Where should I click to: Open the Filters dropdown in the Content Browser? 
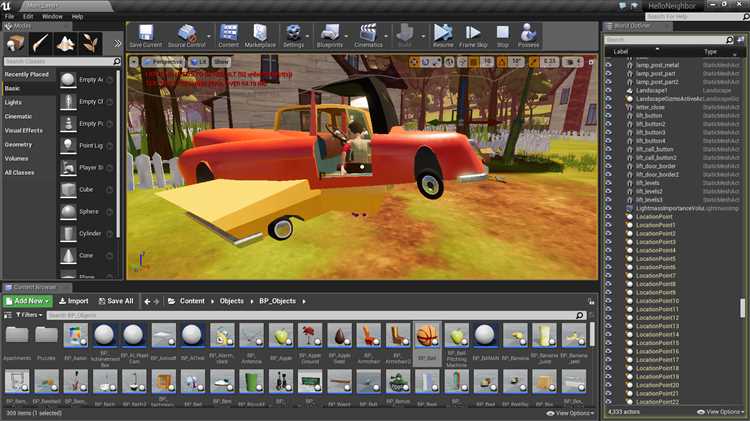coord(29,315)
